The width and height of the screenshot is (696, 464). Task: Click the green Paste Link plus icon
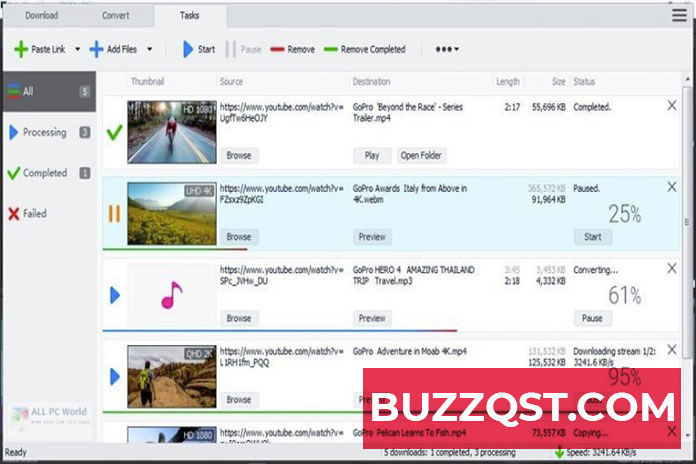(21, 49)
